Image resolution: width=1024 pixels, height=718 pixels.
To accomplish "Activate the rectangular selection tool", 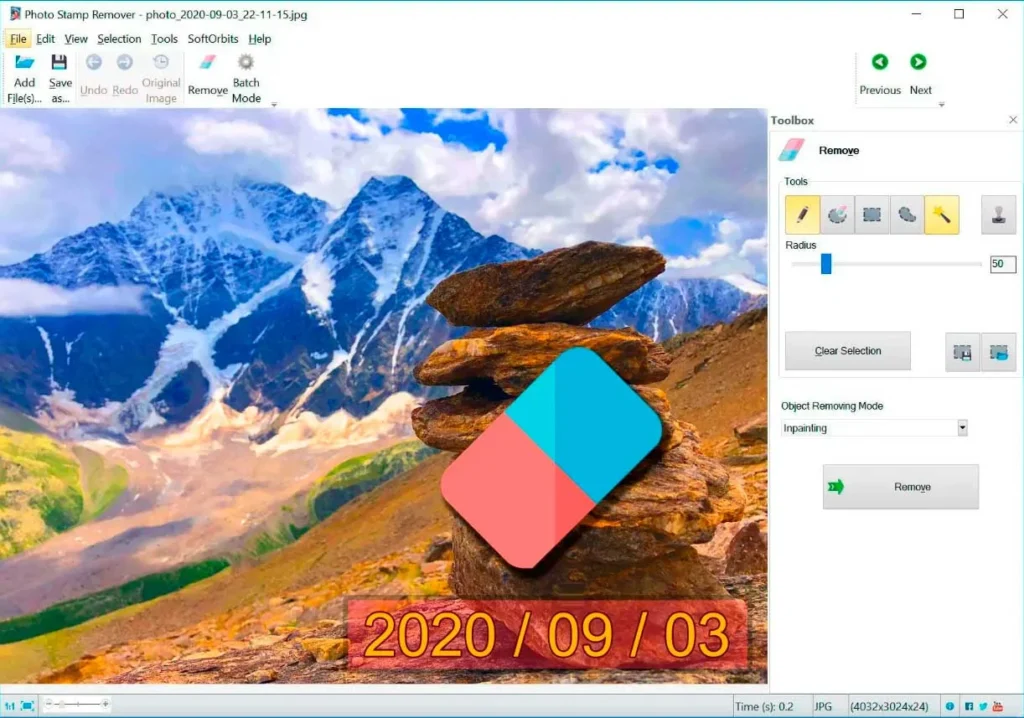I will (872, 215).
